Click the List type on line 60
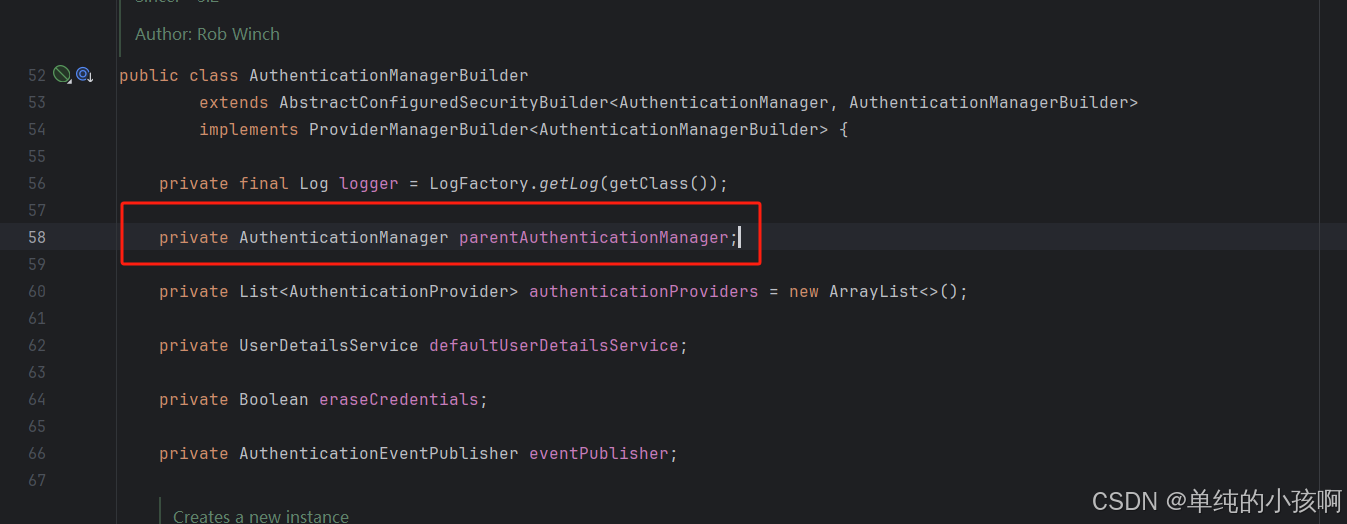Viewport: 1347px width, 524px height. 259,291
